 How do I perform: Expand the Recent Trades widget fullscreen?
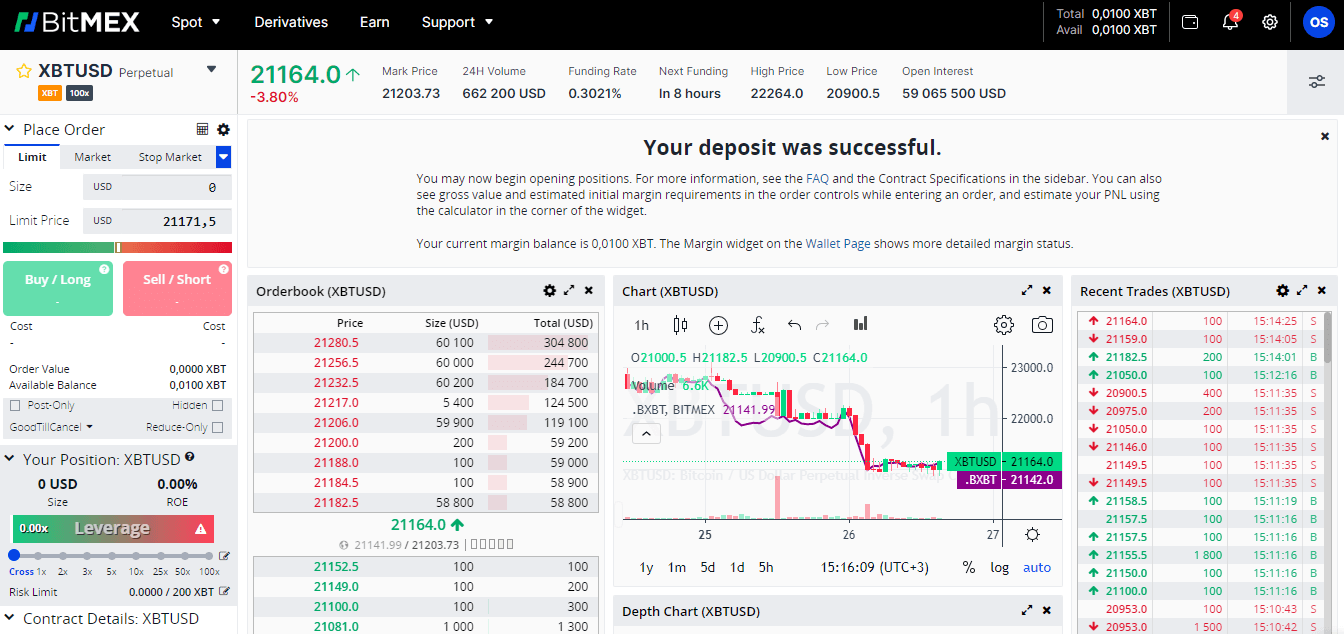1302,291
